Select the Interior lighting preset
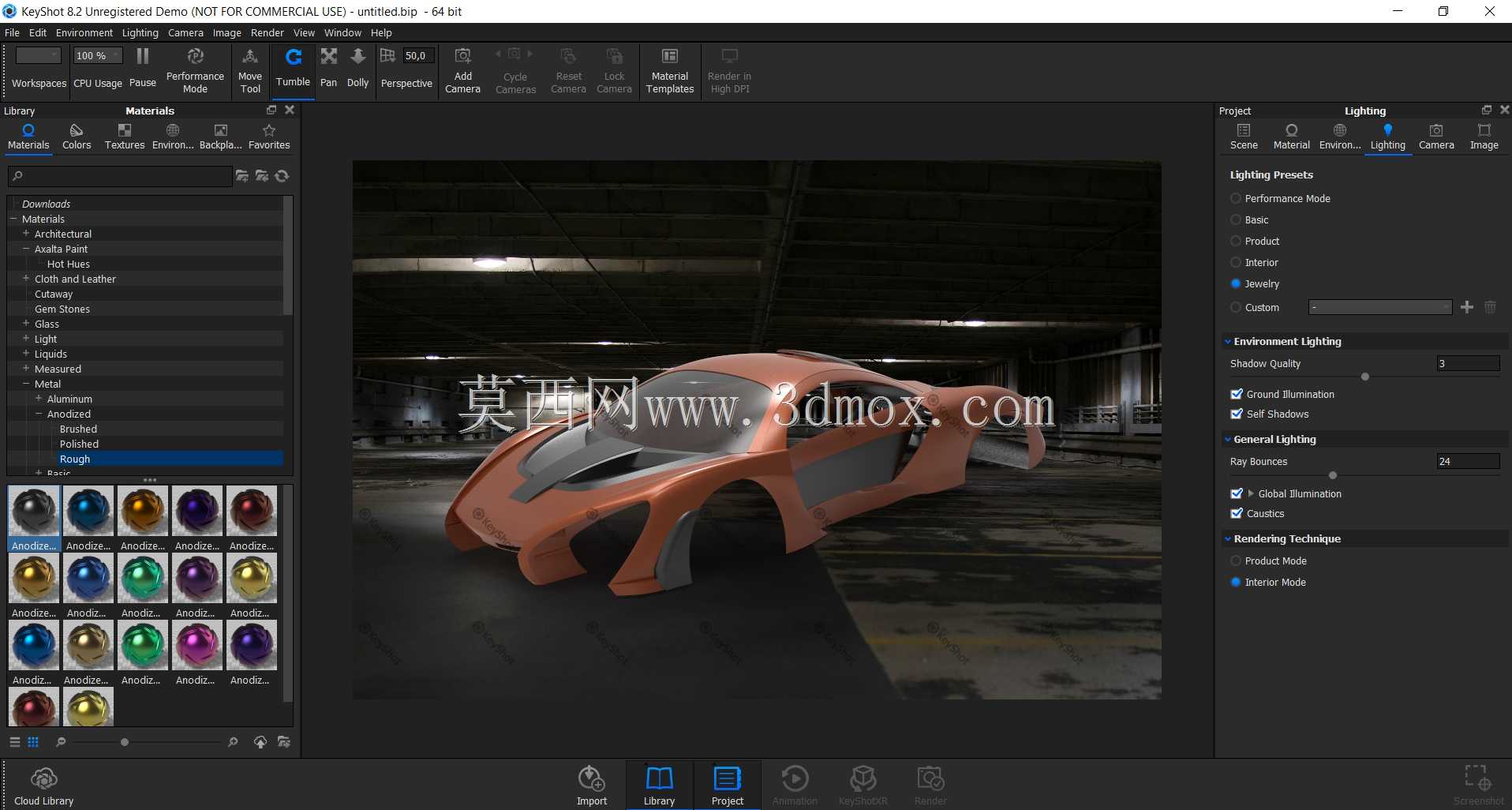1512x810 pixels. click(x=1236, y=263)
